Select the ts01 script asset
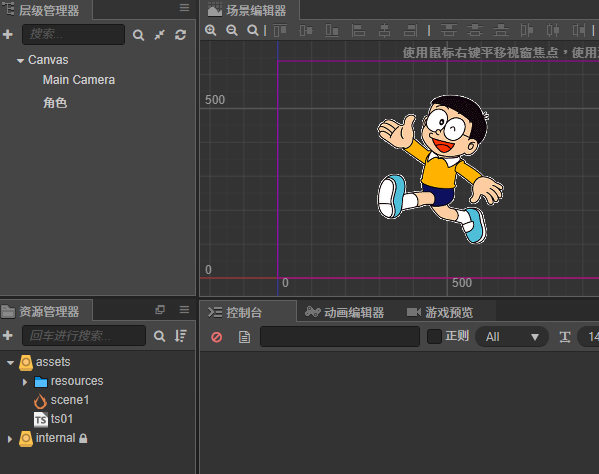This screenshot has height=474, width=599. [62, 419]
